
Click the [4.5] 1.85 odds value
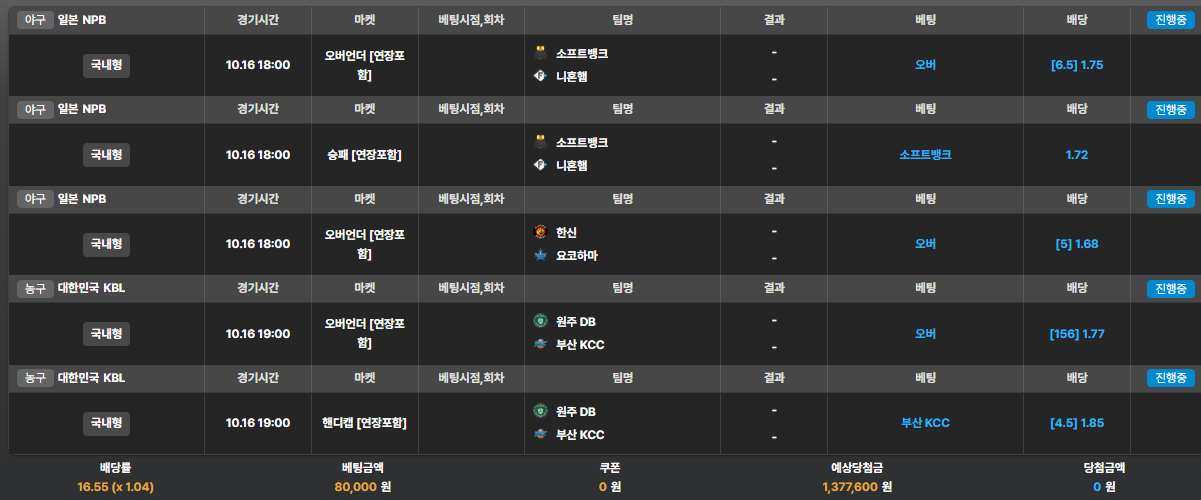coord(1077,423)
